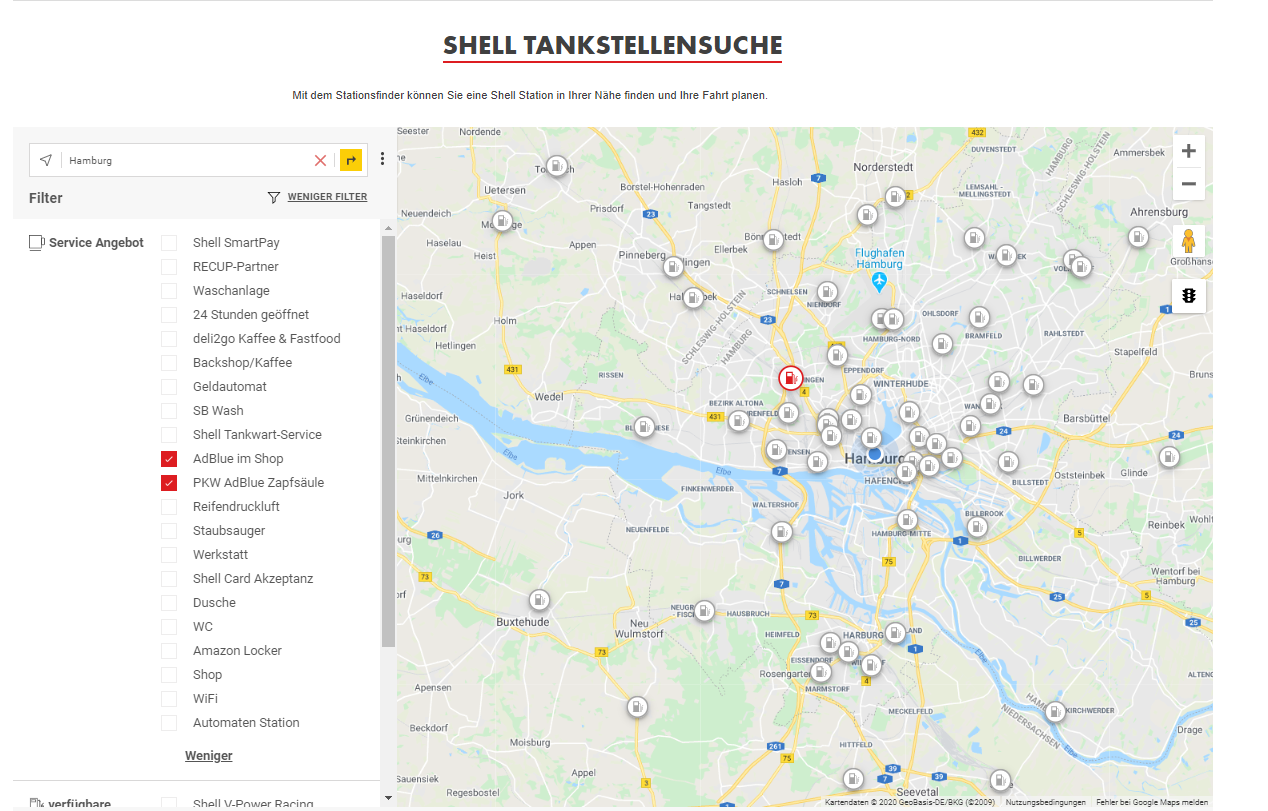Click the locate-me arrow icon

(45, 160)
